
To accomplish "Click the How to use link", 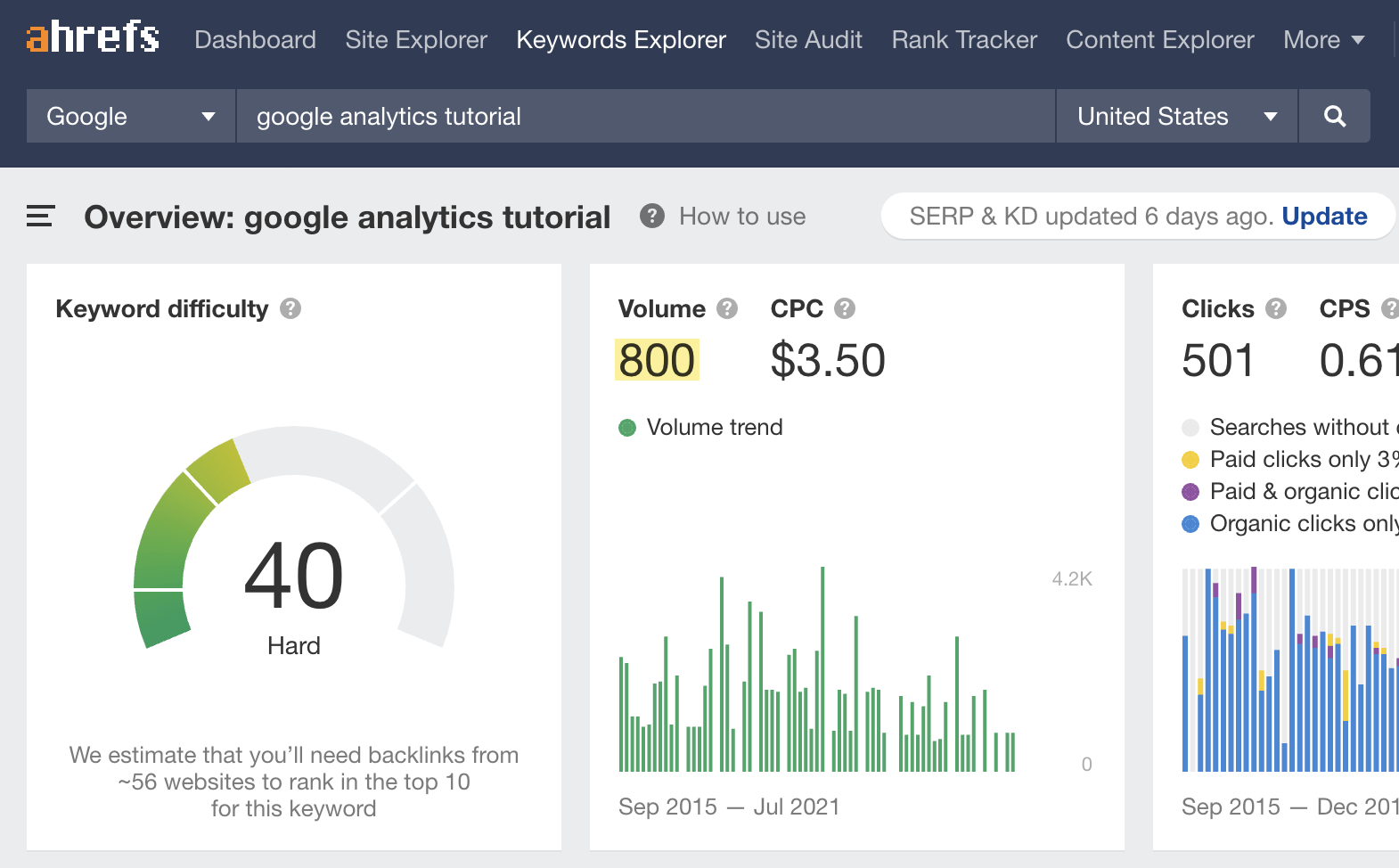I will point(742,217).
